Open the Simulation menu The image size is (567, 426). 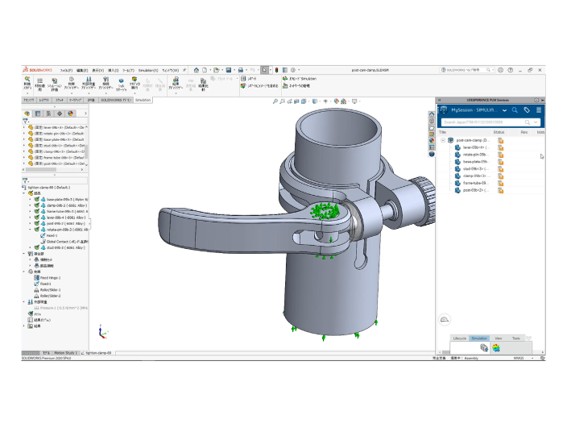click(x=148, y=70)
